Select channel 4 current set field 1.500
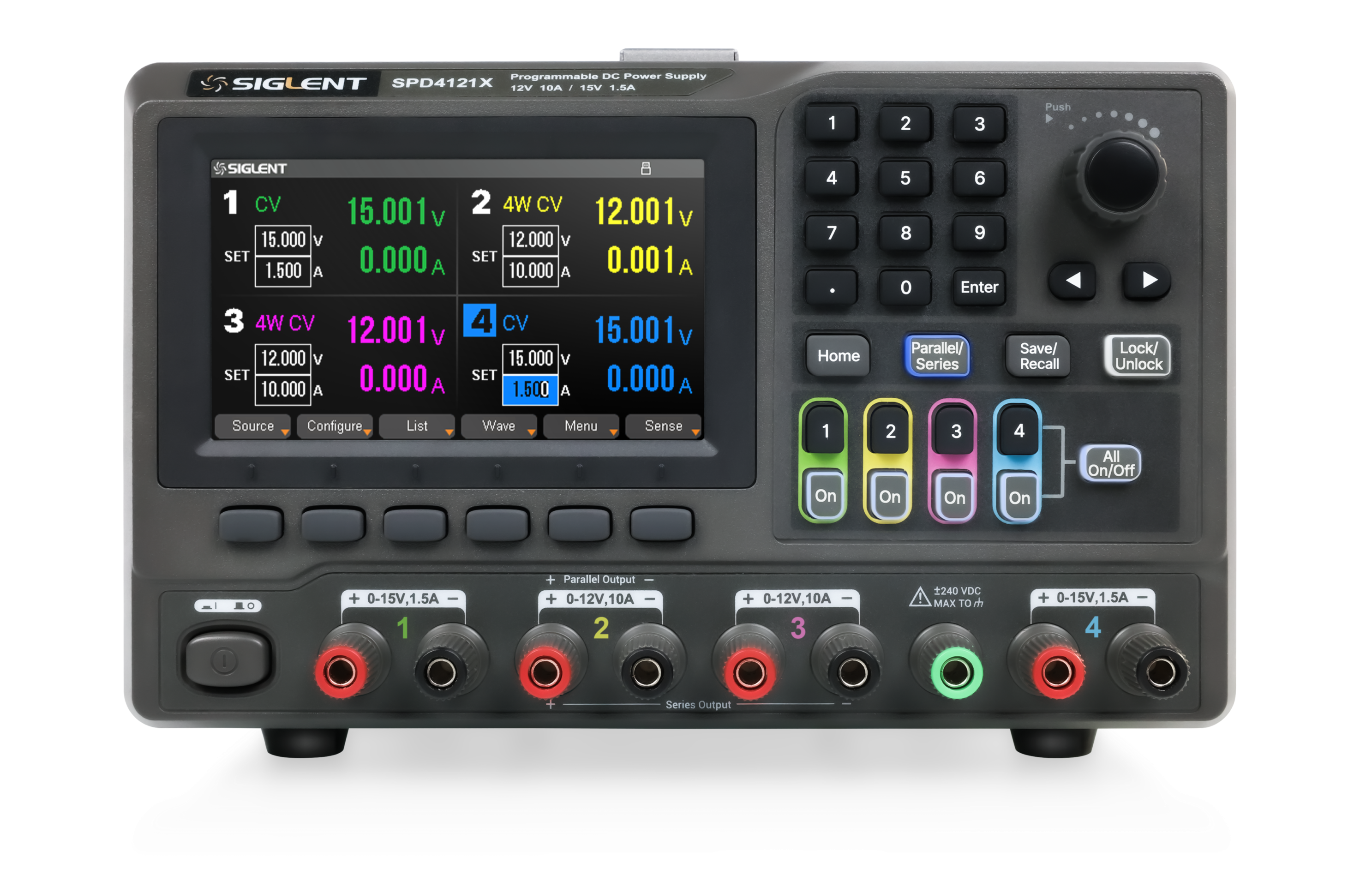The width and height of the screenshot is (1372, 881). pos(530,390)
